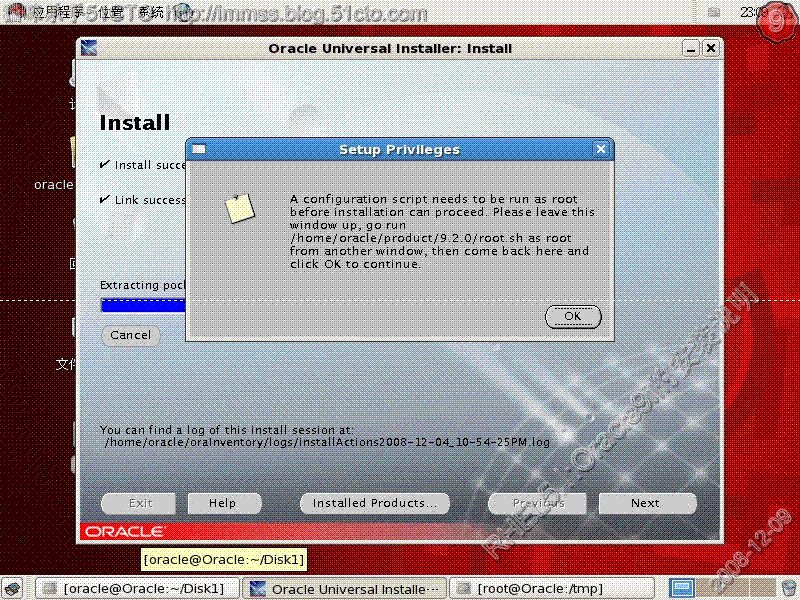The height and width of the screenshot is (600, 800).
Task: Click the yellow note icon in dialog
Action: 240,208
